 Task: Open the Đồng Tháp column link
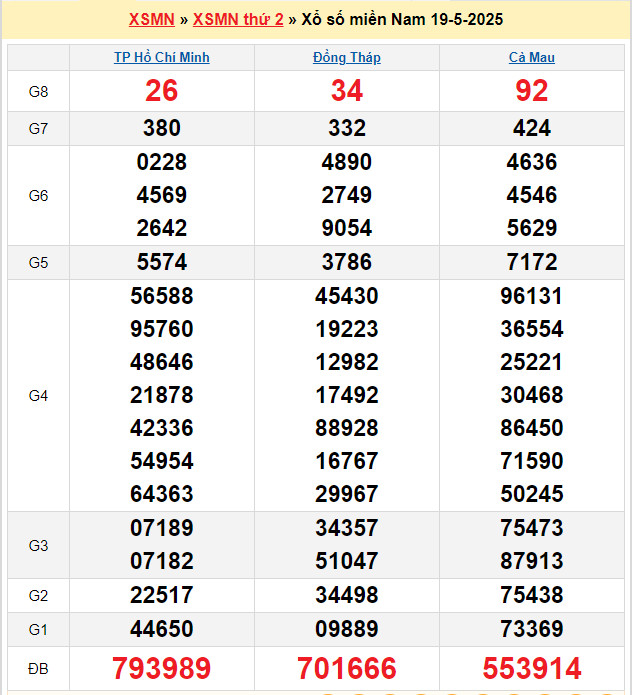[347, 57]
